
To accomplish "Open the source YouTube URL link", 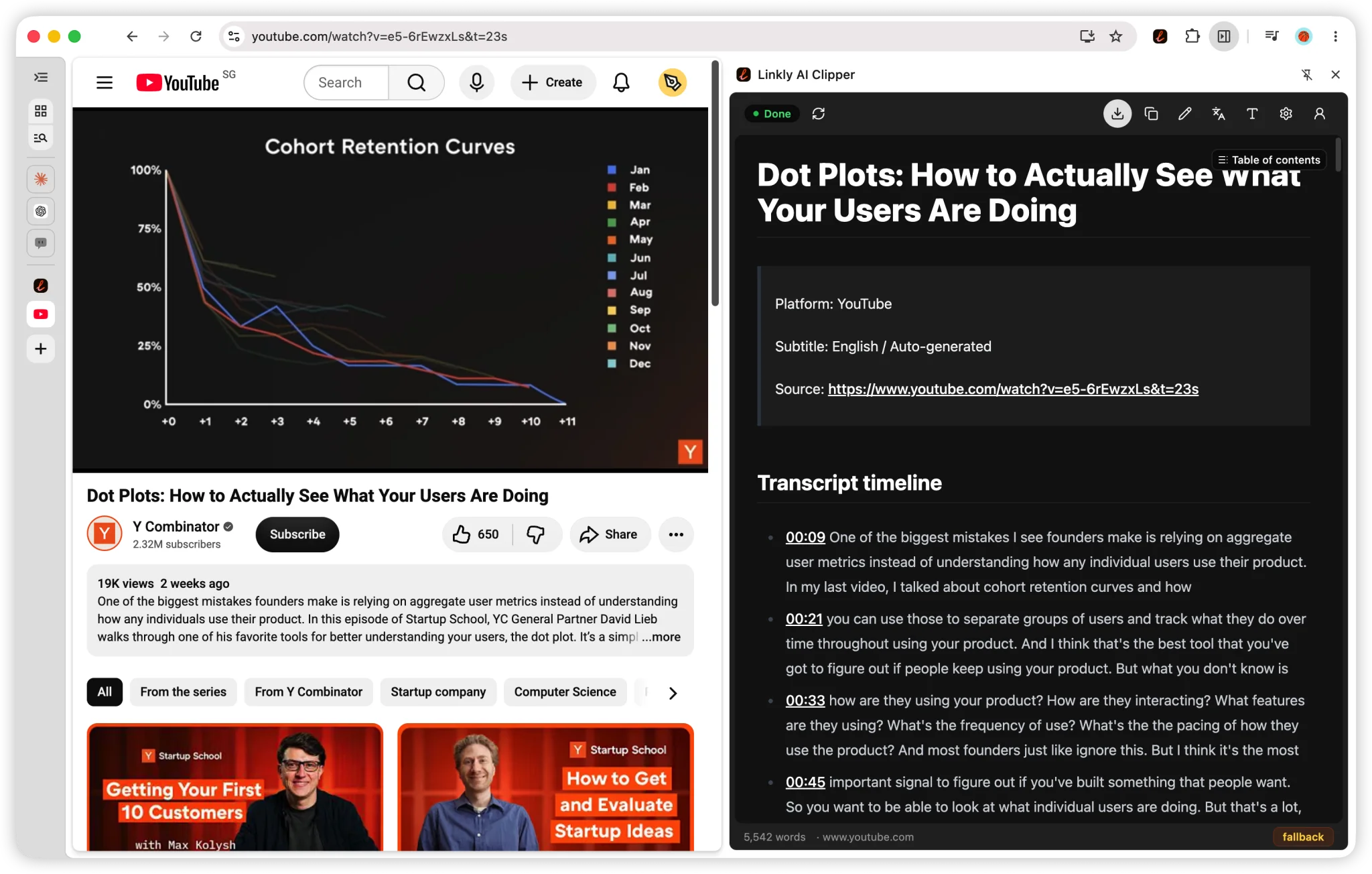I will point(1013,389).
